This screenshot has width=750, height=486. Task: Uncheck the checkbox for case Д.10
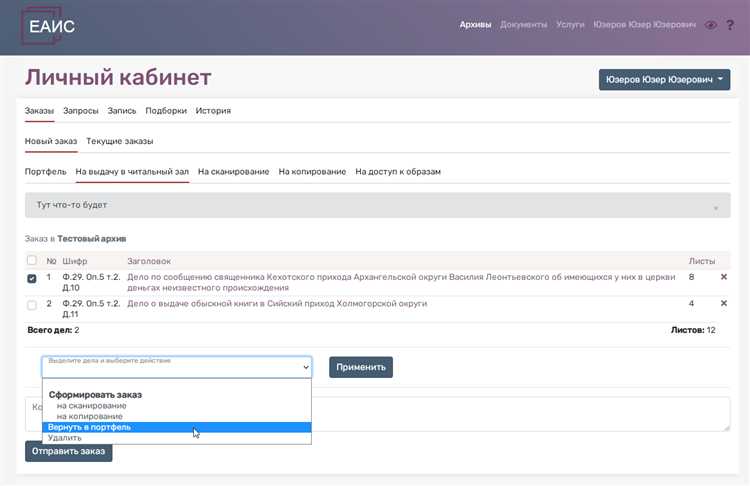32,278
